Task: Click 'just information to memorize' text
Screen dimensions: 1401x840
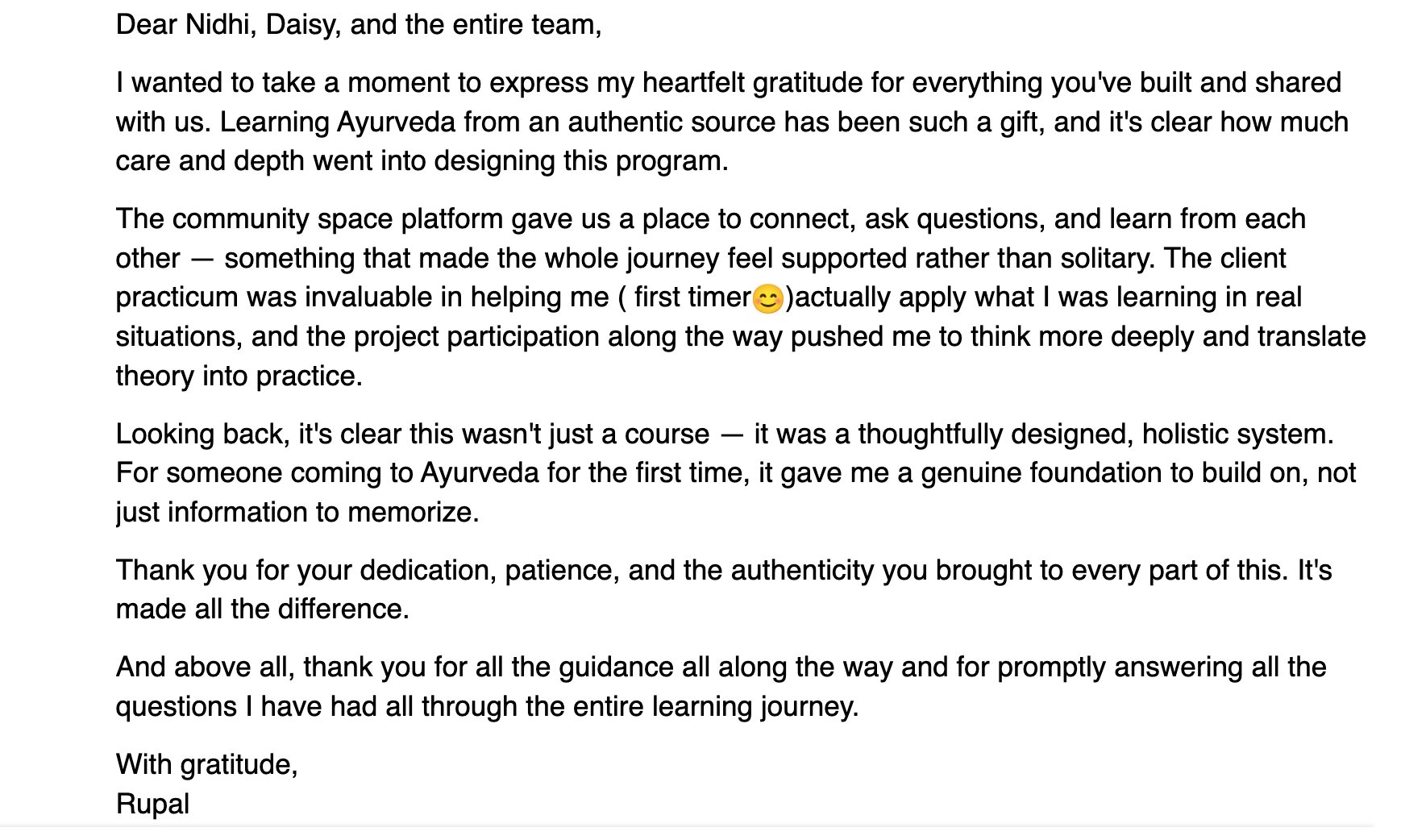Action: coord(297,513)
